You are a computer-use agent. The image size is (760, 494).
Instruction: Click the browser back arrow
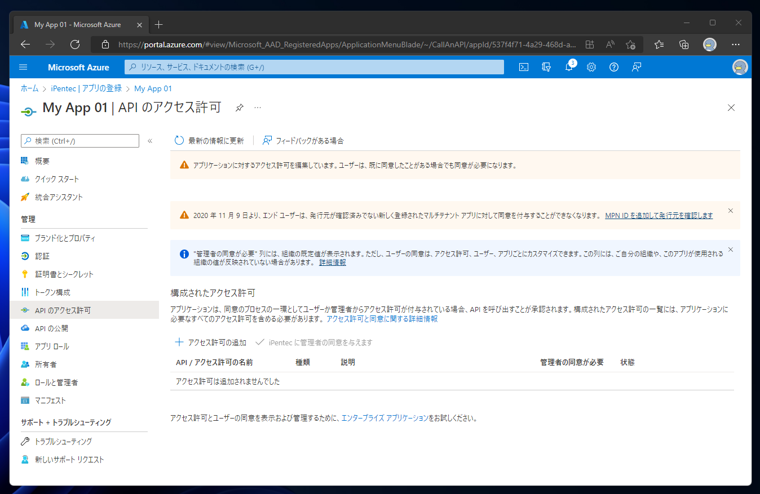[25, 45]
